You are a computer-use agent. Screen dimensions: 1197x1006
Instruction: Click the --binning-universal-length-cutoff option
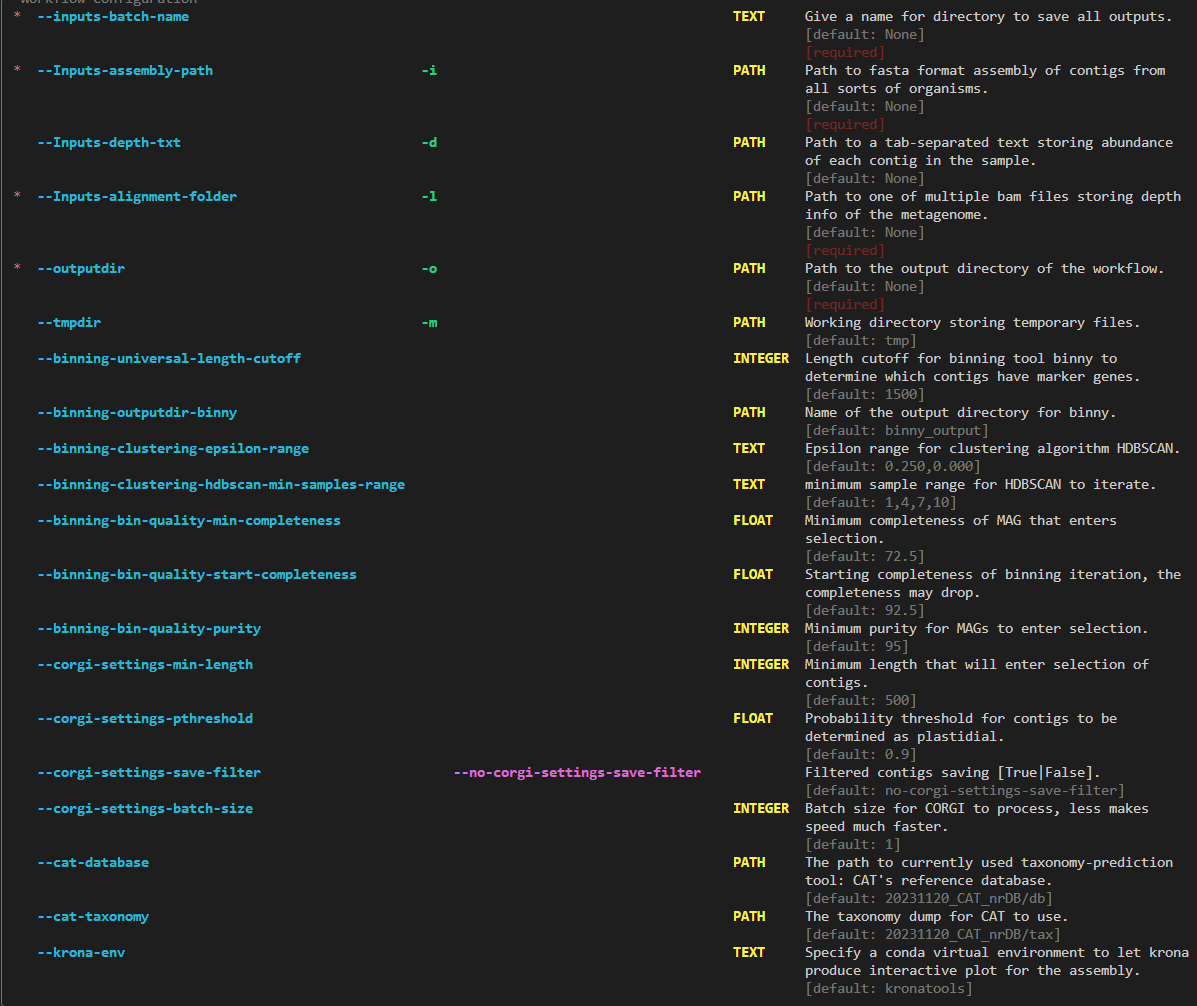coord(169,359)
